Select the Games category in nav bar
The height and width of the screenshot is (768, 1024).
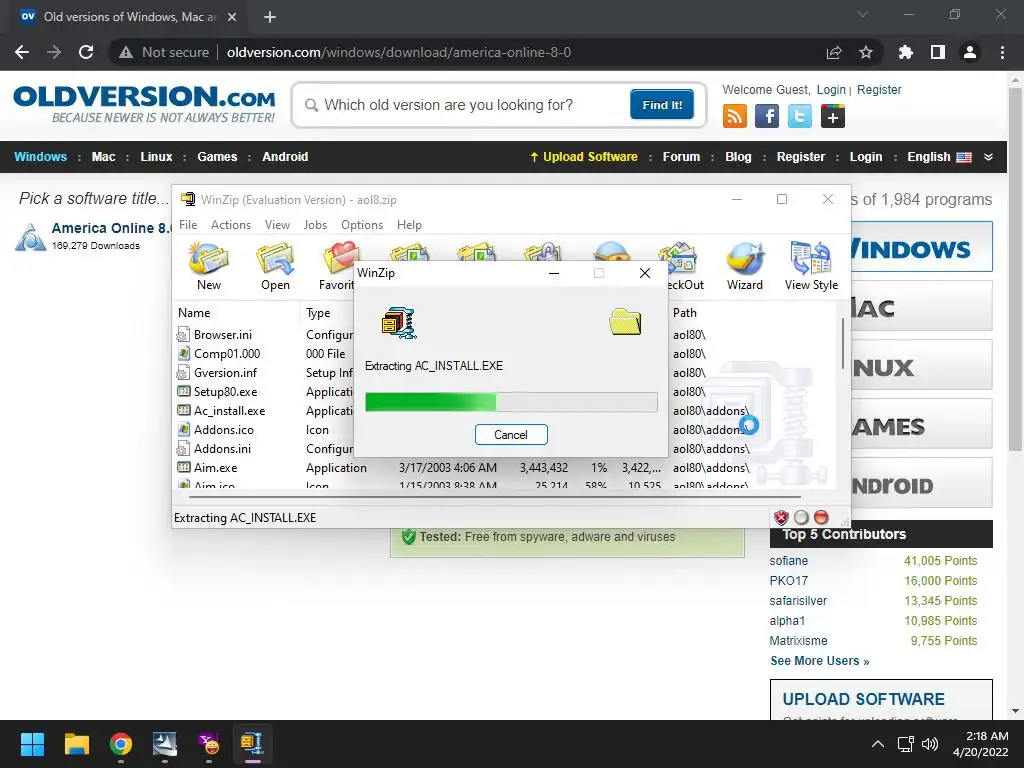point(217,157)
